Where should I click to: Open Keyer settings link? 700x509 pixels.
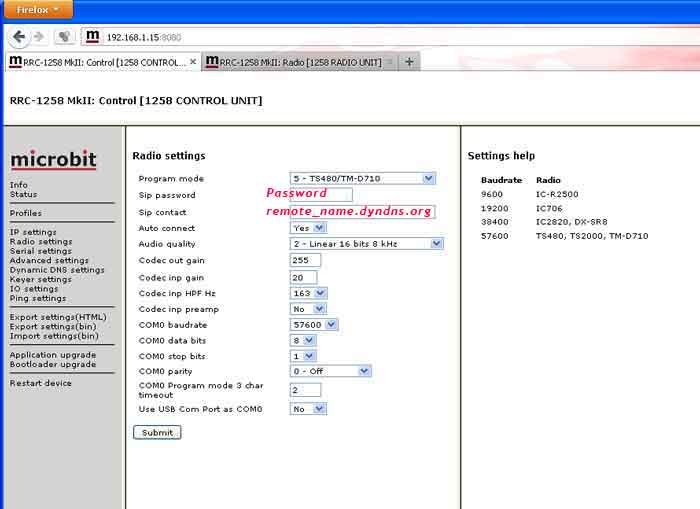(x=41, y=279)
